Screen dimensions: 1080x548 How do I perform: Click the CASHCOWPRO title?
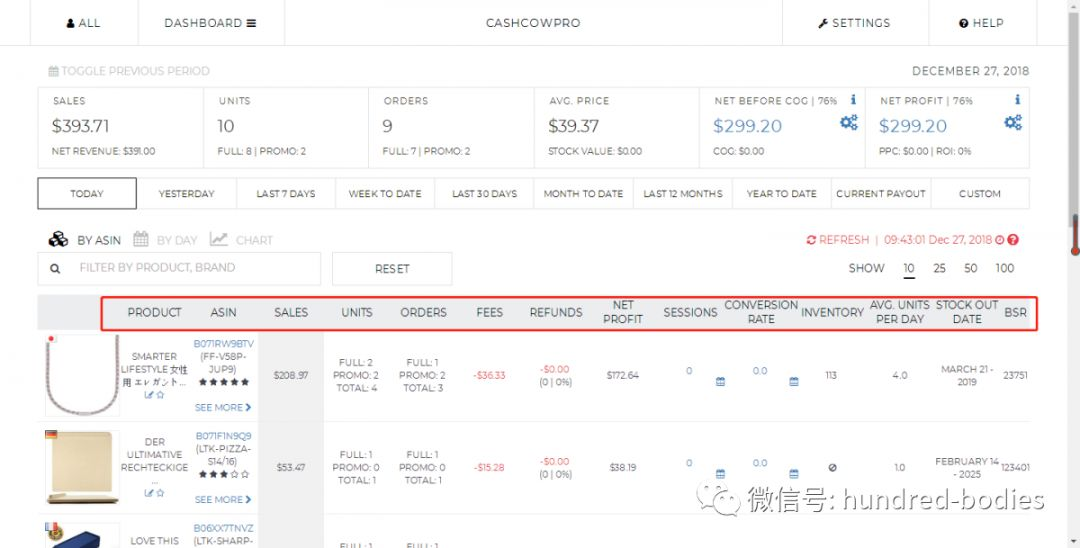click(x=533, y=23)
